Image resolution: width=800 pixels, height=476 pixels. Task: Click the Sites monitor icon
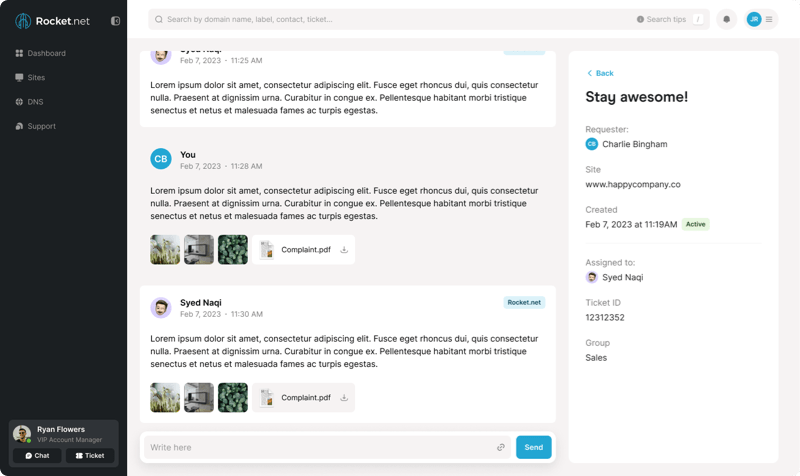pyautogui.click(x=19, y=78)
